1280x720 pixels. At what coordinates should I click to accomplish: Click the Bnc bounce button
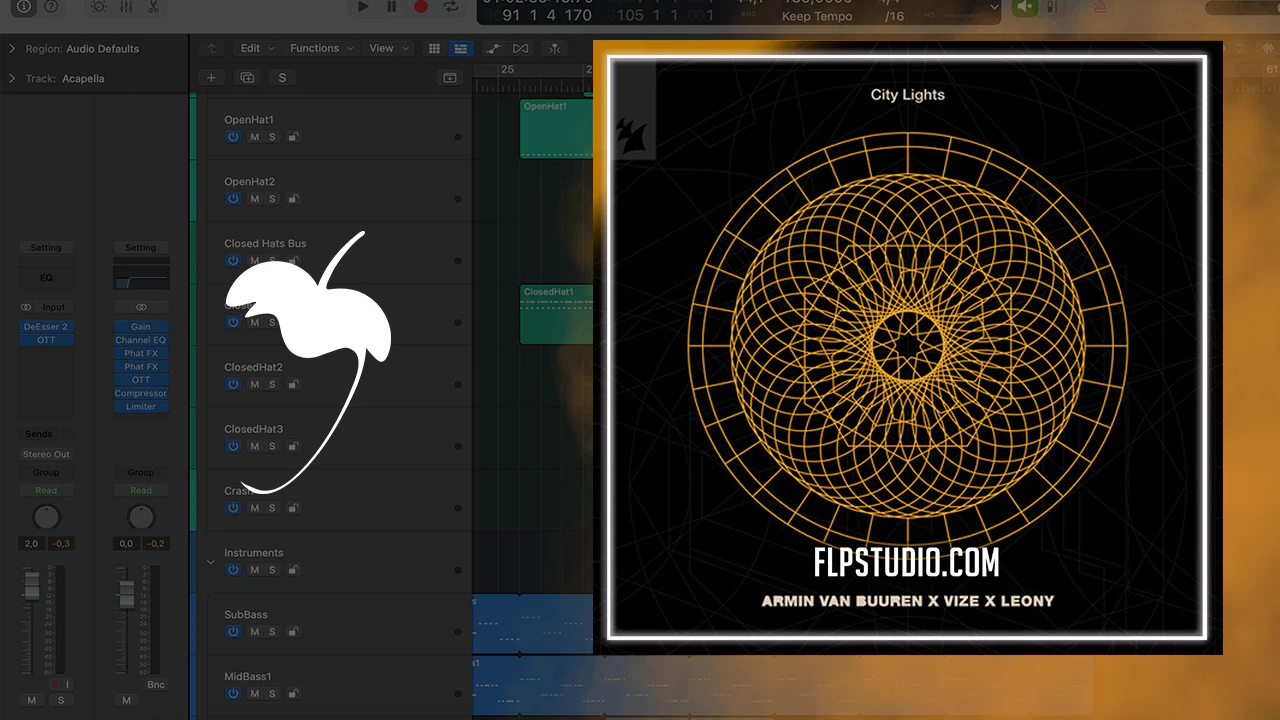(155, 685)
